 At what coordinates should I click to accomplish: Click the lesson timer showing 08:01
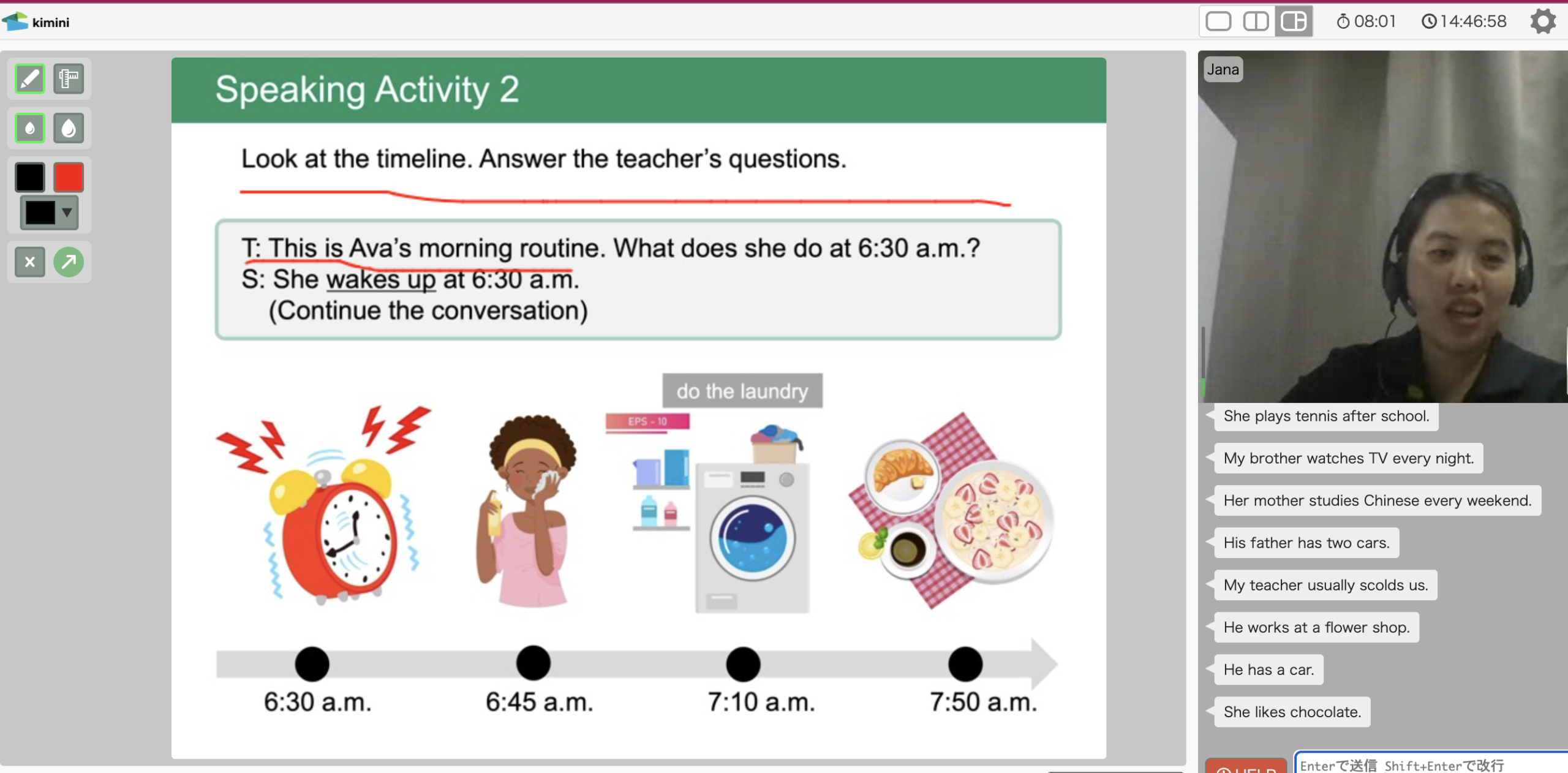point(1366,21)
